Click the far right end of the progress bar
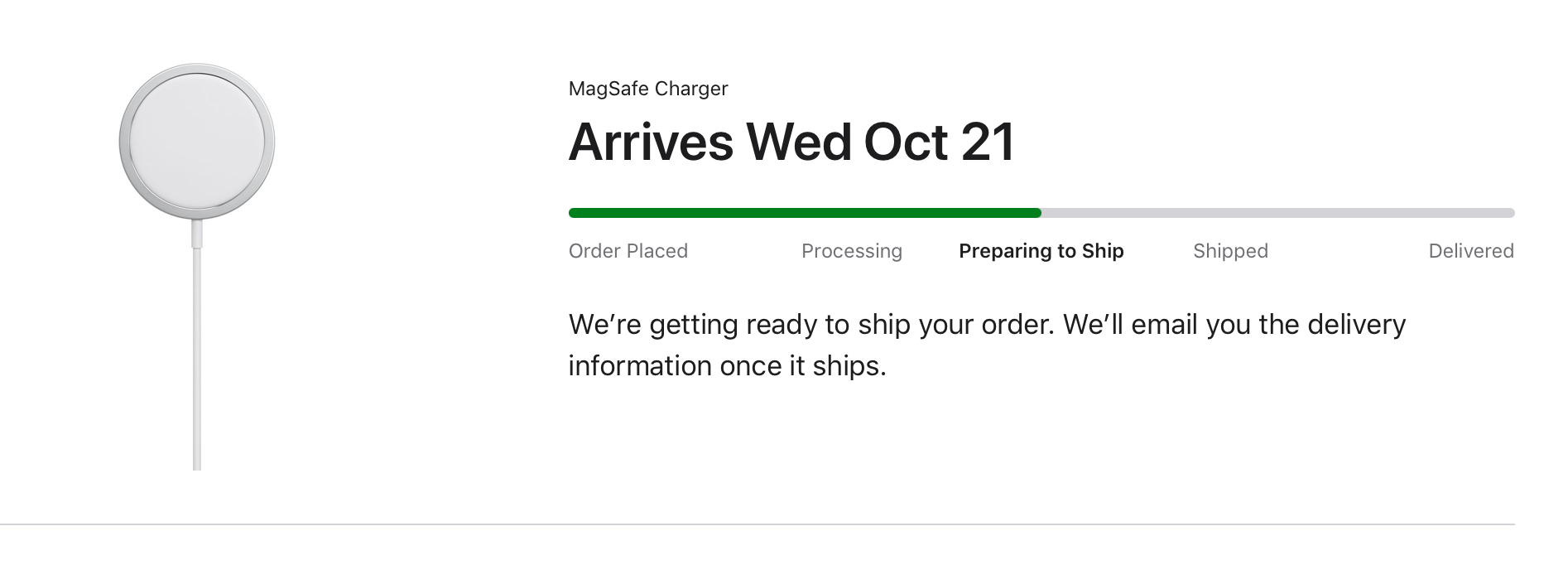 pos(1510,213)
